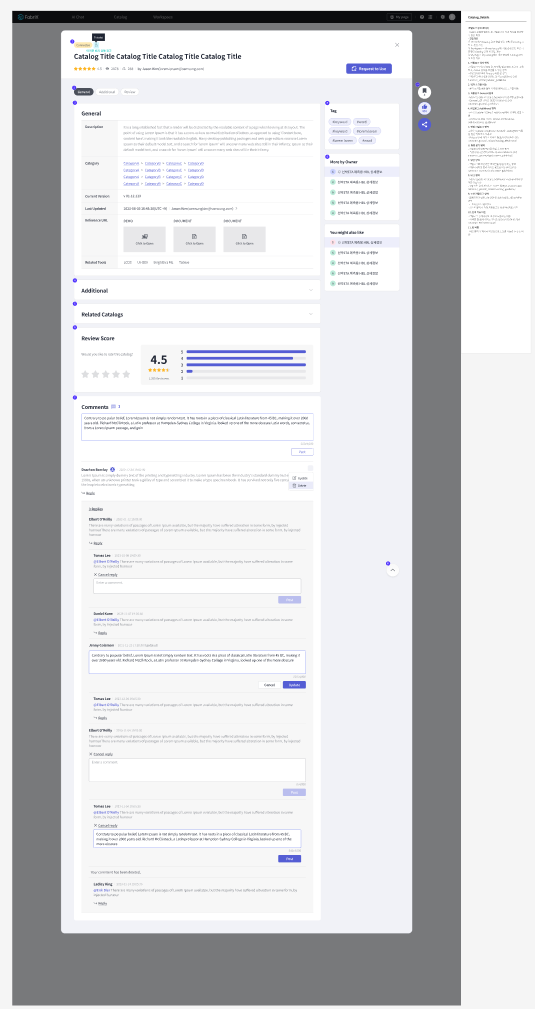
Task: Click Reply under Ledley King's comment
Action: [x=100, y=903]
